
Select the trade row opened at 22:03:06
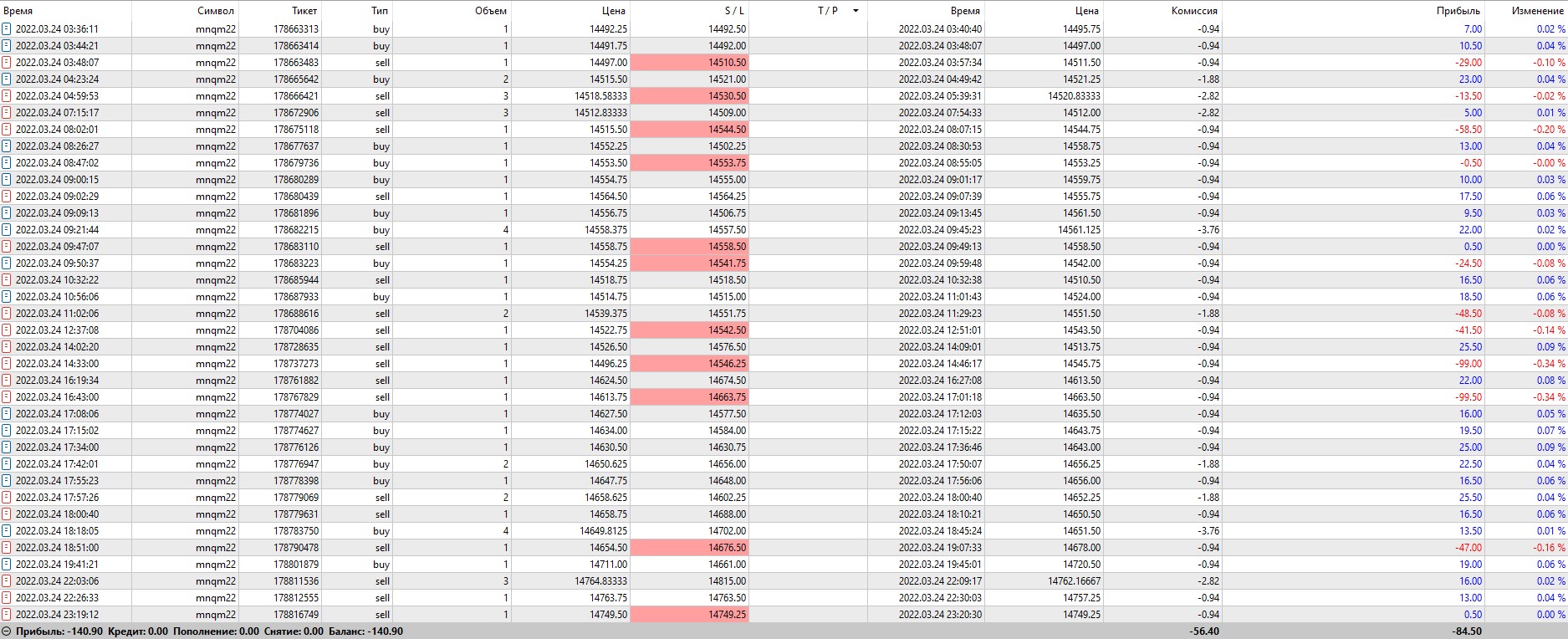coord(784,581)
